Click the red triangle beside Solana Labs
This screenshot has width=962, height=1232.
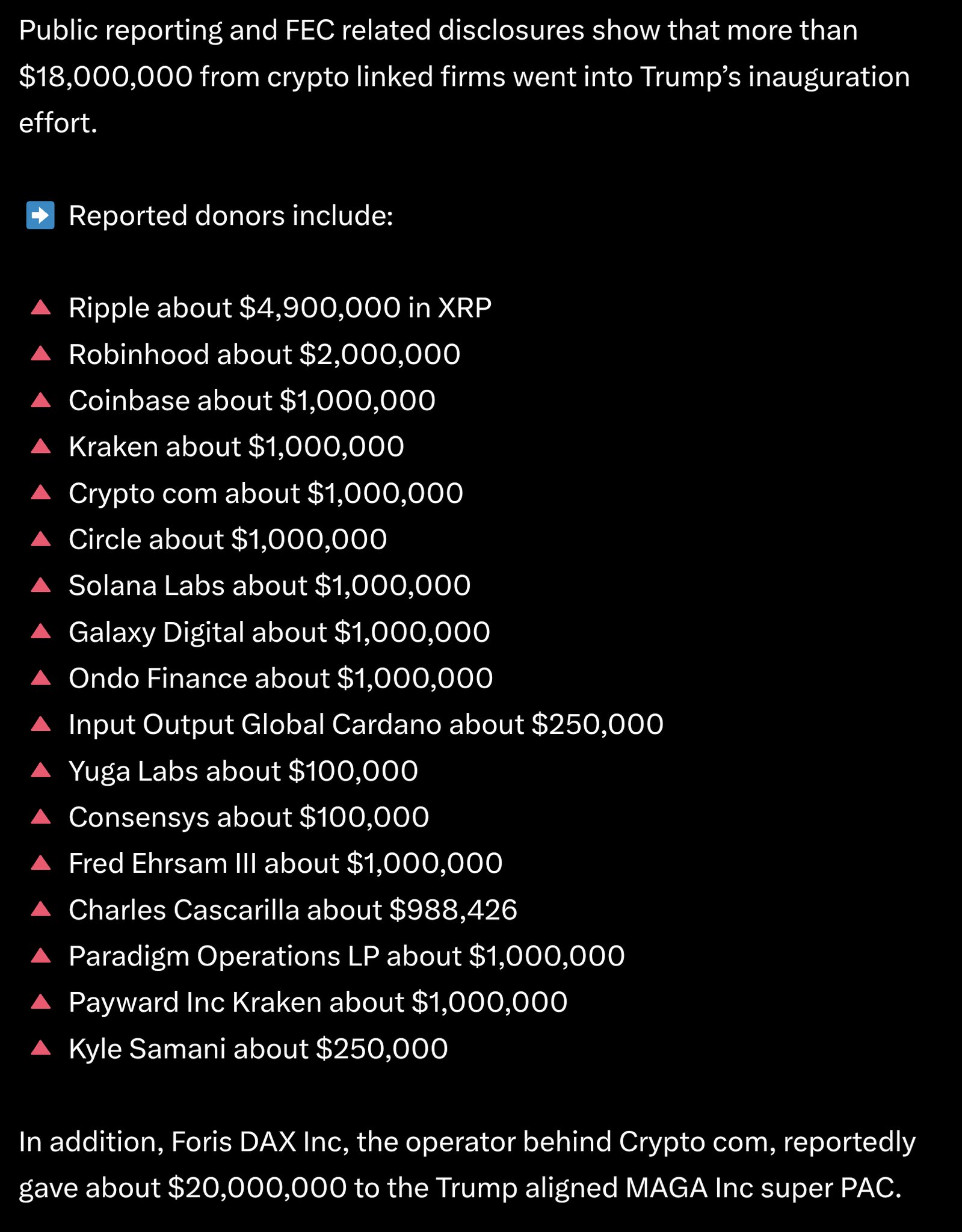40,586
